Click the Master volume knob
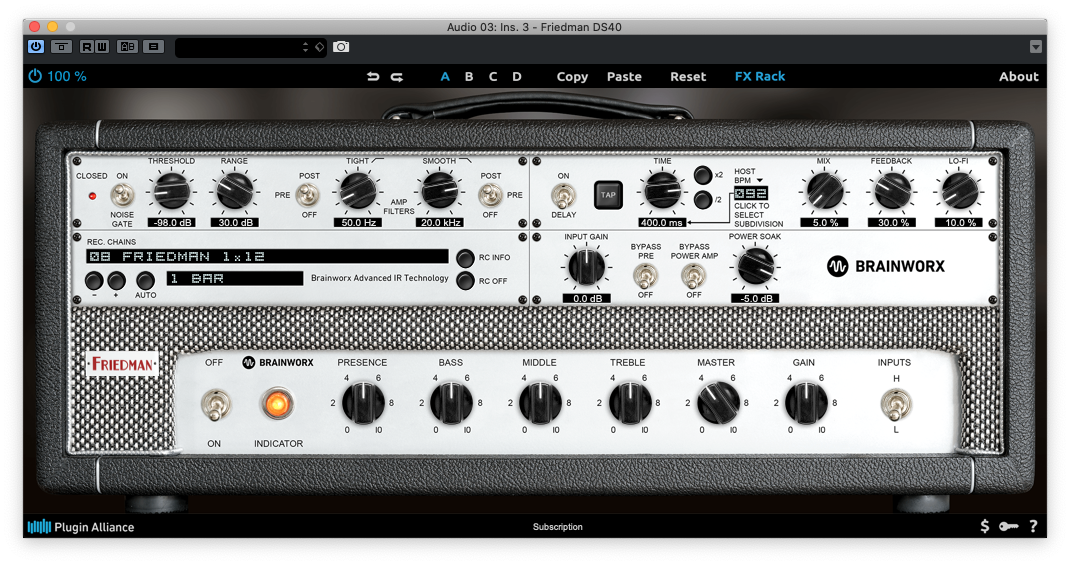This screenshot has height=565, width=1070. click(x=718, y=403)
